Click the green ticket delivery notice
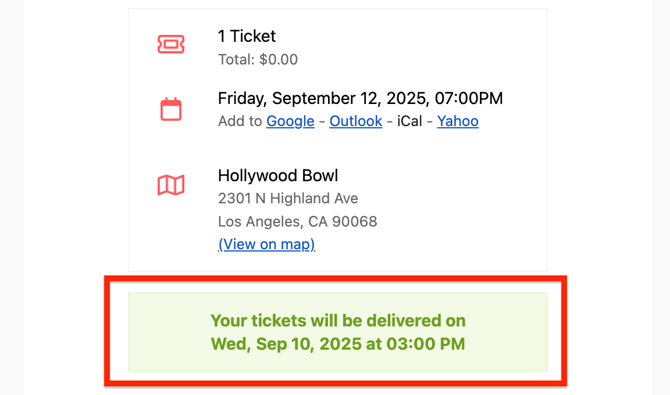 point(338,332)
